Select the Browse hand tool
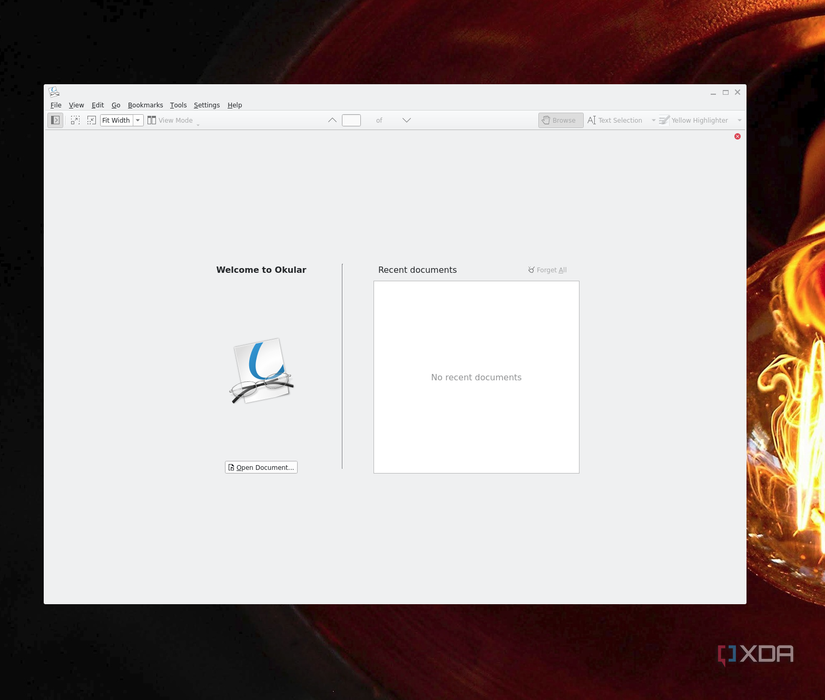 coord(560,121)
